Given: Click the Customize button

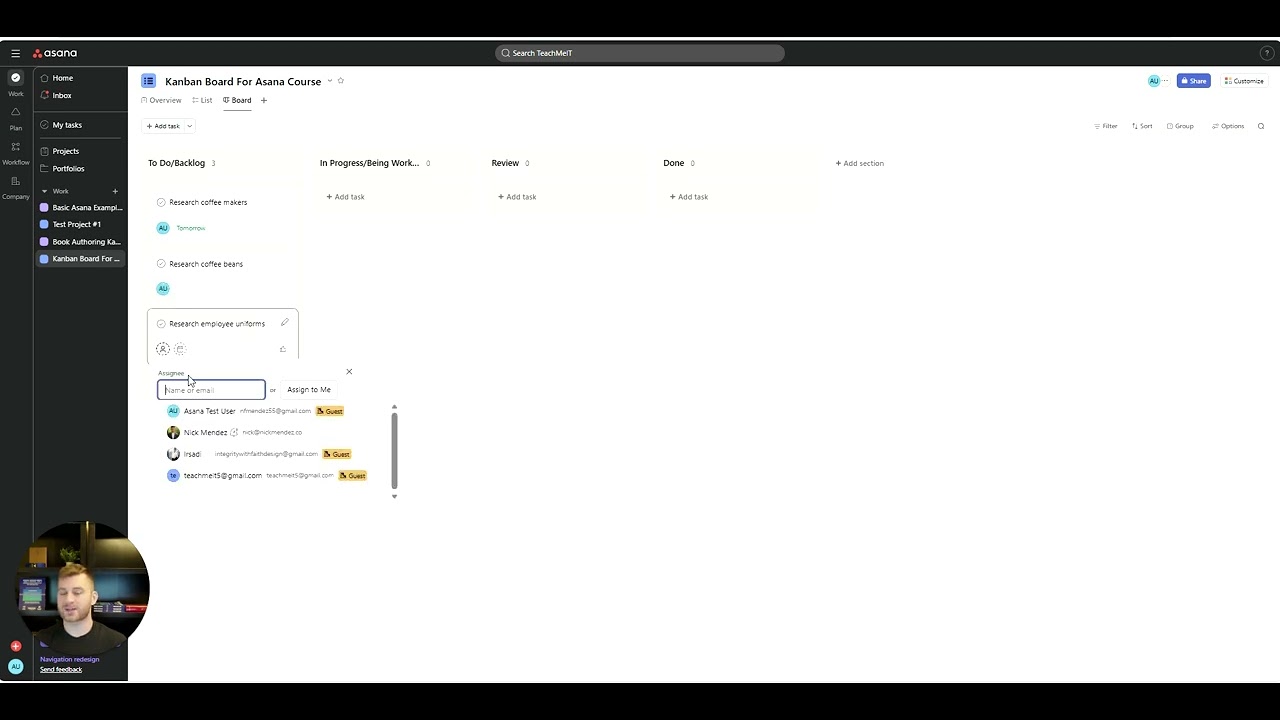Looking at the screenshot, I should coord(1244,81).
